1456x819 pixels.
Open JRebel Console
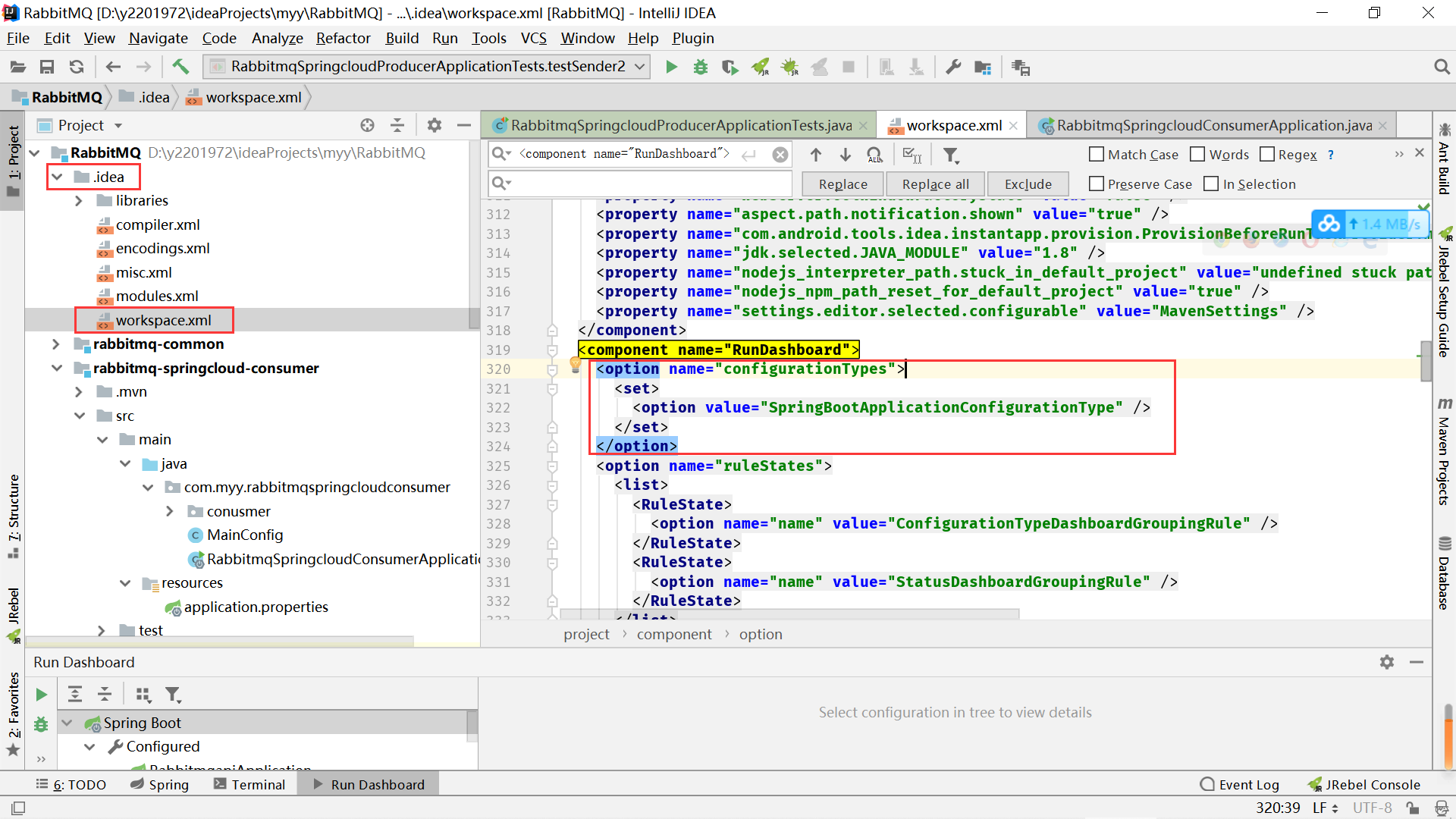tap(1363, 784)
